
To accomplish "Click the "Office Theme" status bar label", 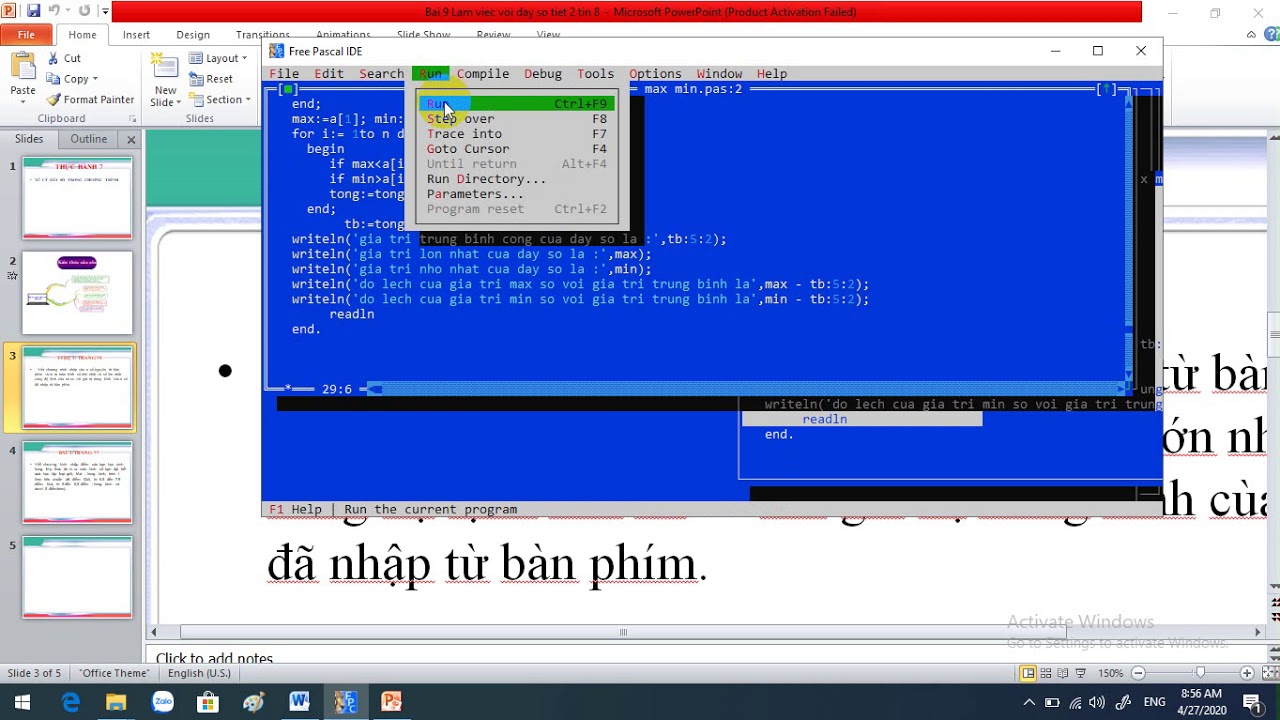I will (x=114, y=673).
